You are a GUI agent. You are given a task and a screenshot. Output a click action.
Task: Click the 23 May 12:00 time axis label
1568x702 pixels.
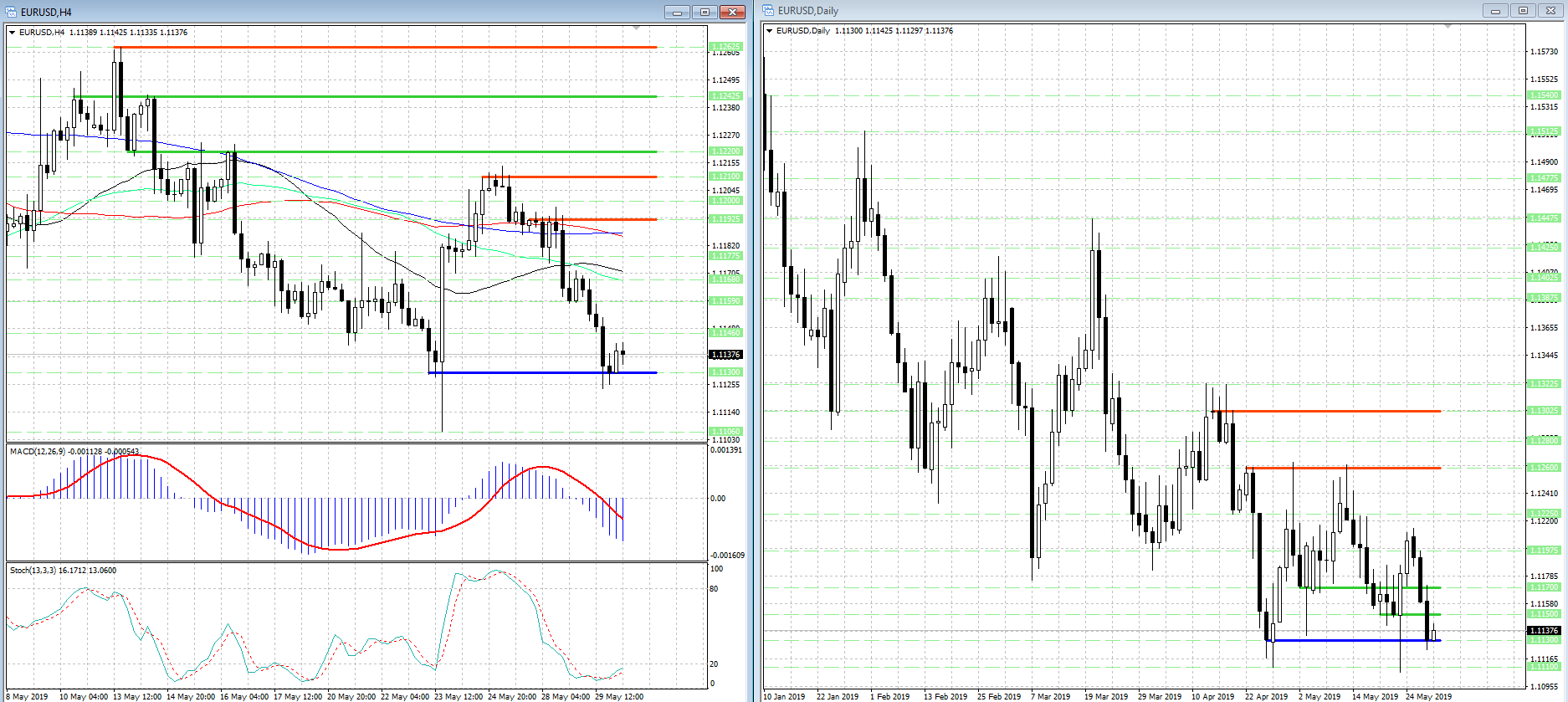coord(459,696)
